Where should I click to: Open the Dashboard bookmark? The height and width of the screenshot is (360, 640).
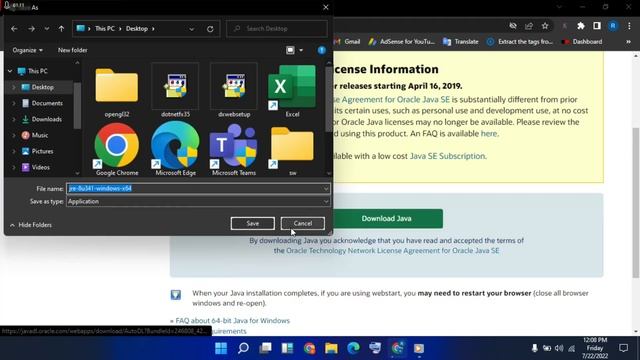[582, 42]
